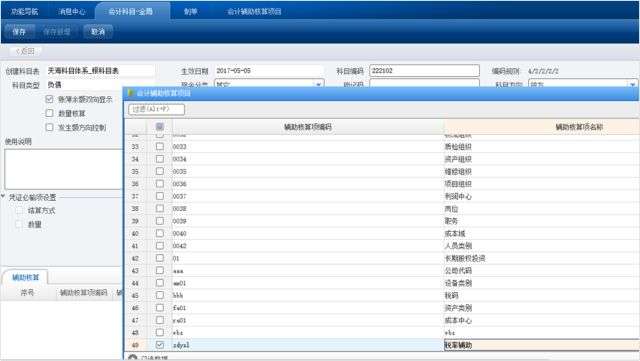
Task: Toggle 账簿余额双向显示 checkbox
Action: pyautogui.click(x=49, y=99)
